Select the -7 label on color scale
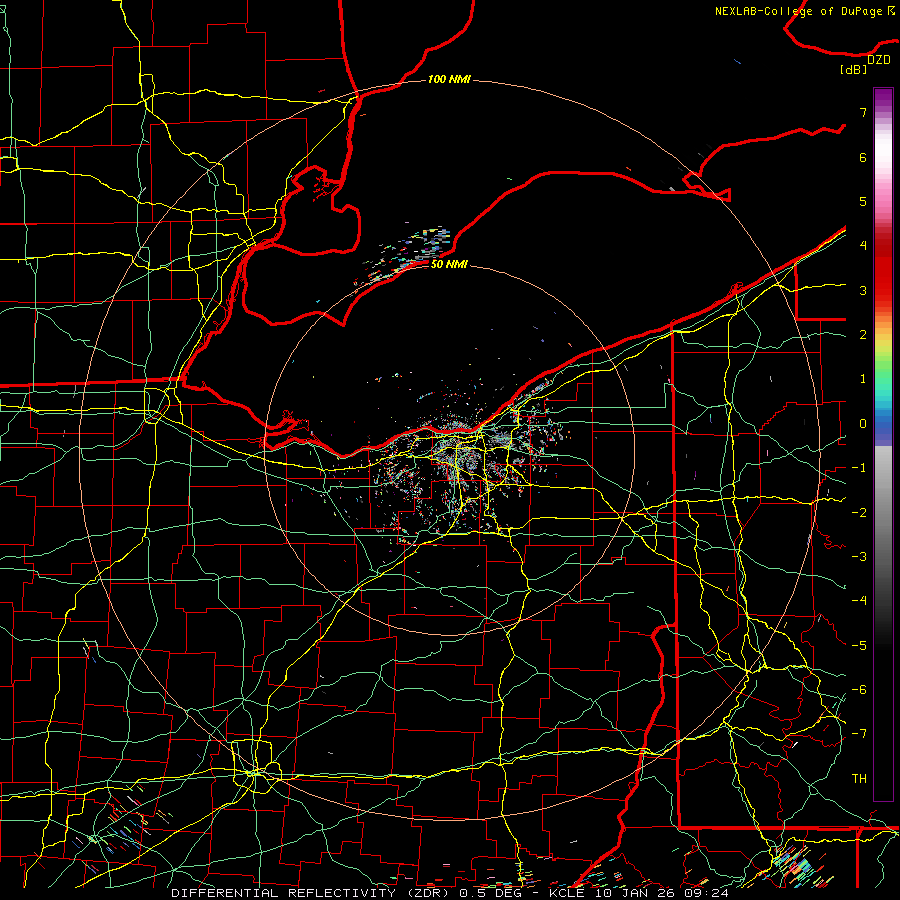This screenshot has height=900, width=900. point(859,734)
